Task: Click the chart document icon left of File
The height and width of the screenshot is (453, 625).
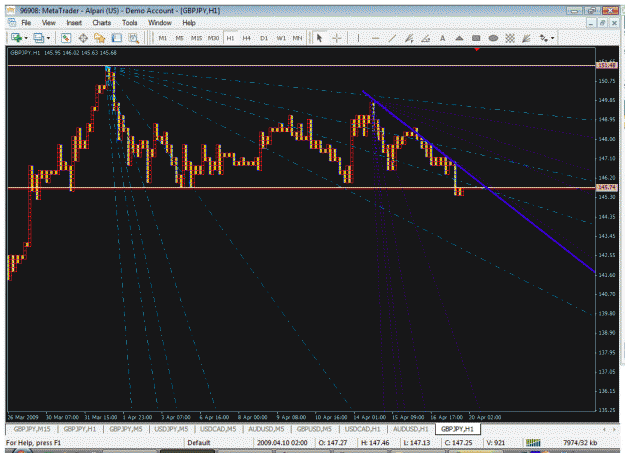Action: pos(12,22)
